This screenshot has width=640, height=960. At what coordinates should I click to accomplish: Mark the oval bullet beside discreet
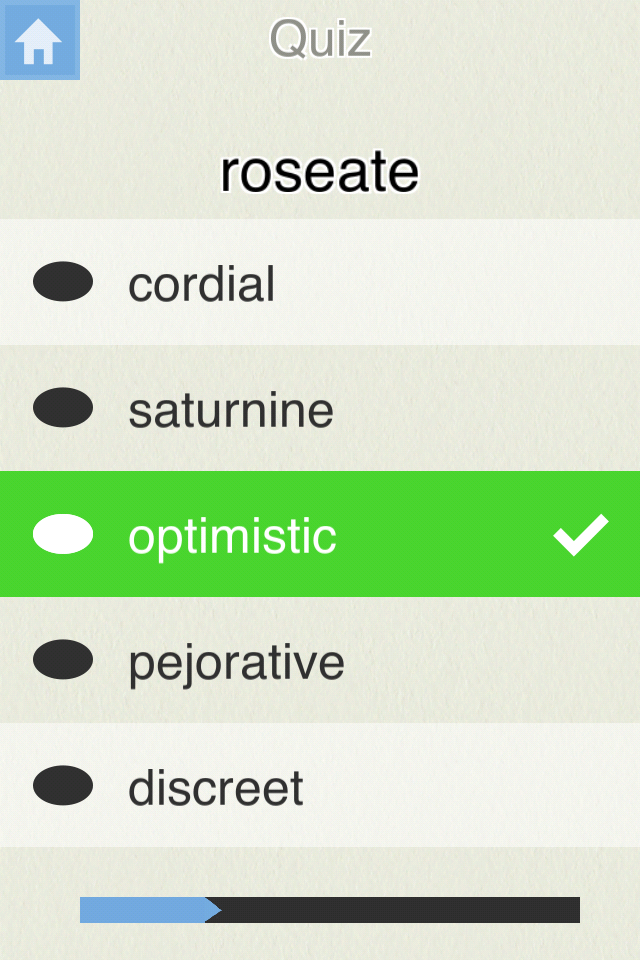tap(63, 786)
